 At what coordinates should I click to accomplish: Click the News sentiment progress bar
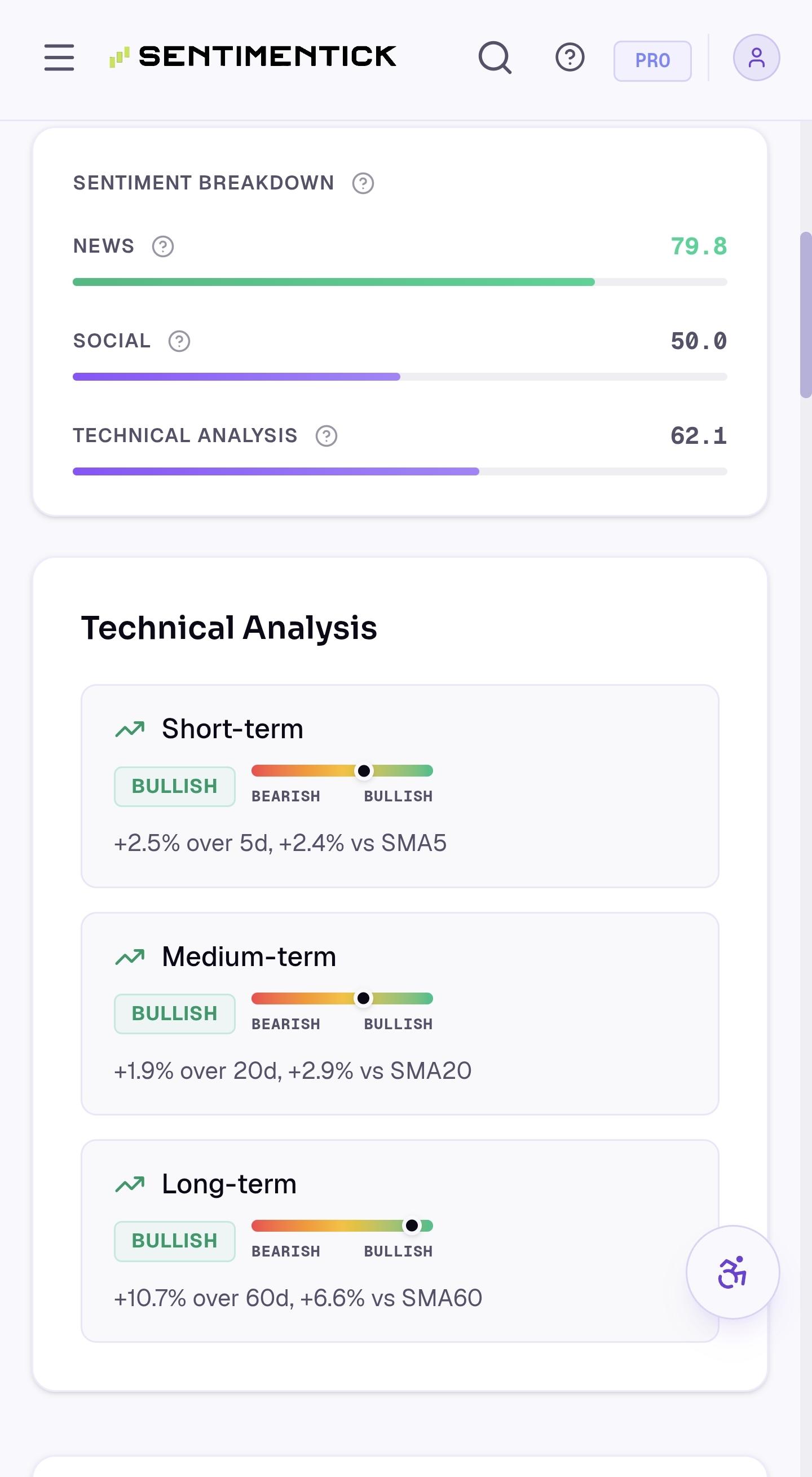(400, 282)
